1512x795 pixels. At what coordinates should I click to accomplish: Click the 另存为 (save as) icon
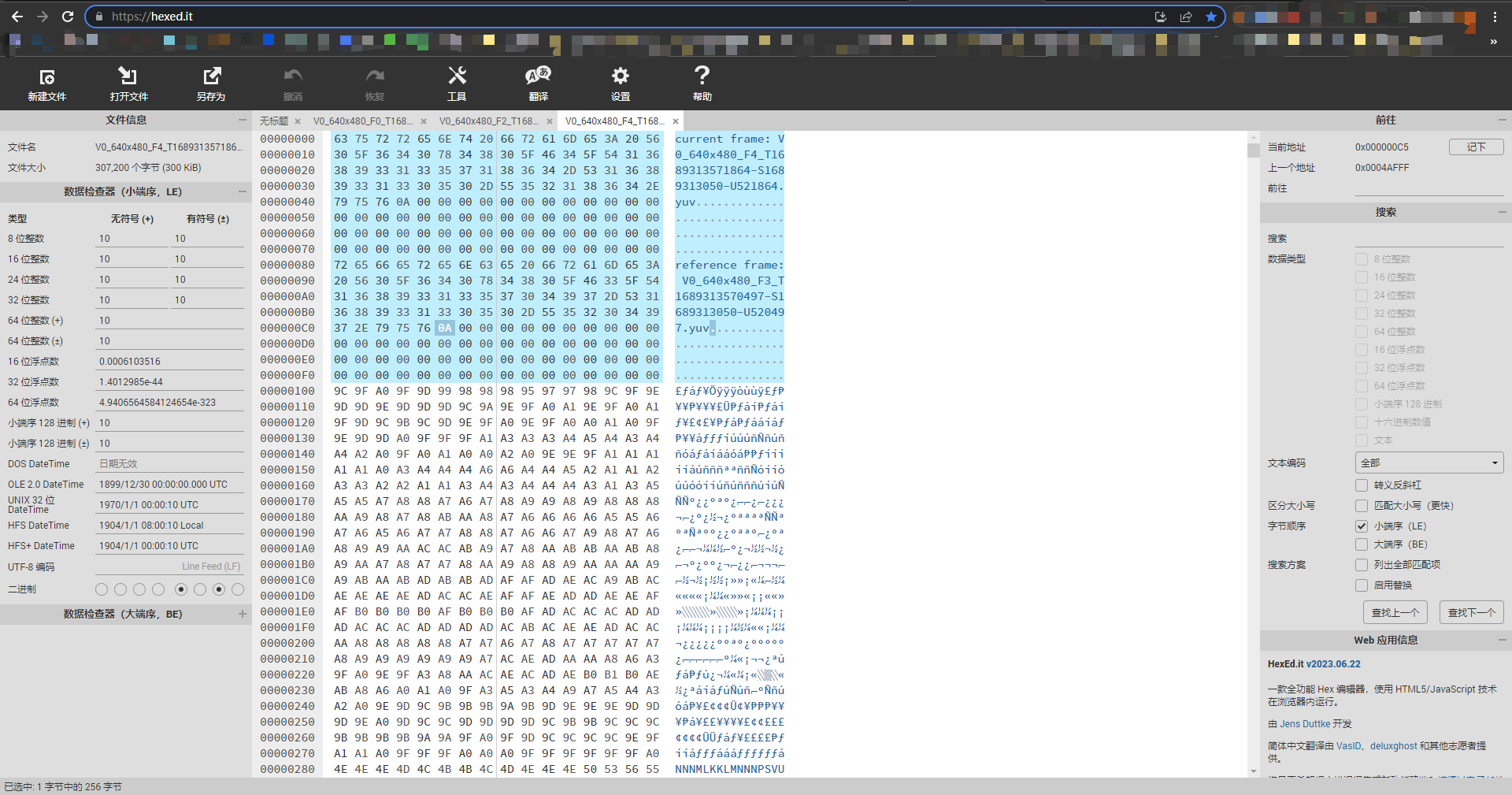click(x=211, y=84)
